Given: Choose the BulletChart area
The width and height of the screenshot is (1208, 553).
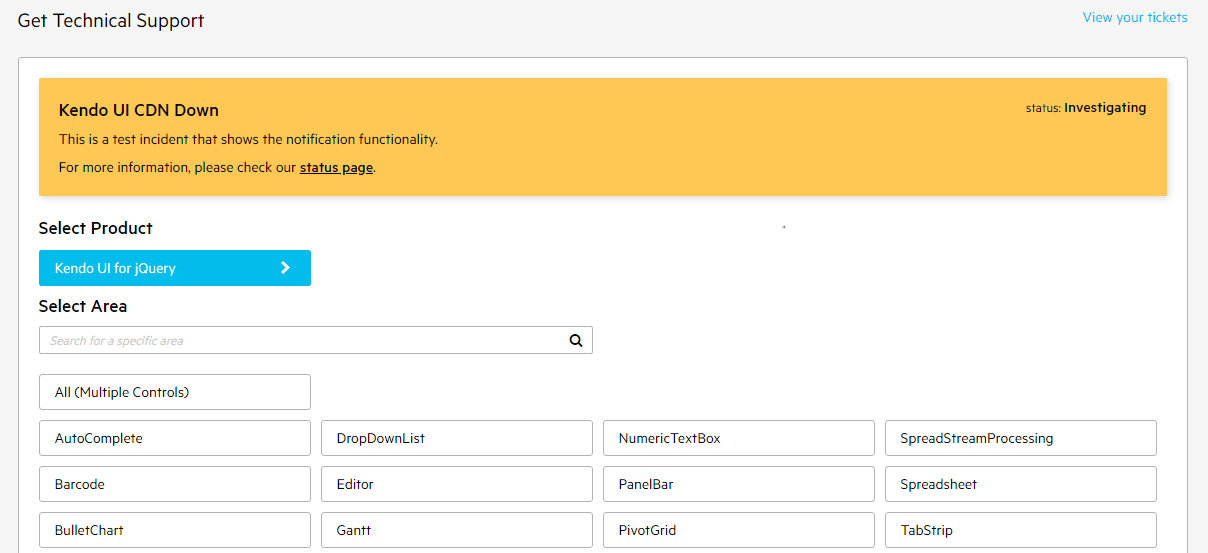Looking at the screenshot, I should click(x=175, y=530).
